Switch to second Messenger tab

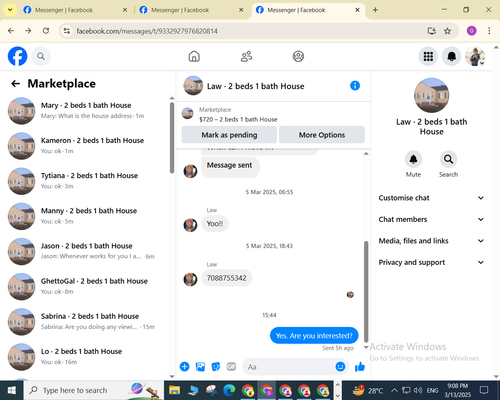coord(191,10)
